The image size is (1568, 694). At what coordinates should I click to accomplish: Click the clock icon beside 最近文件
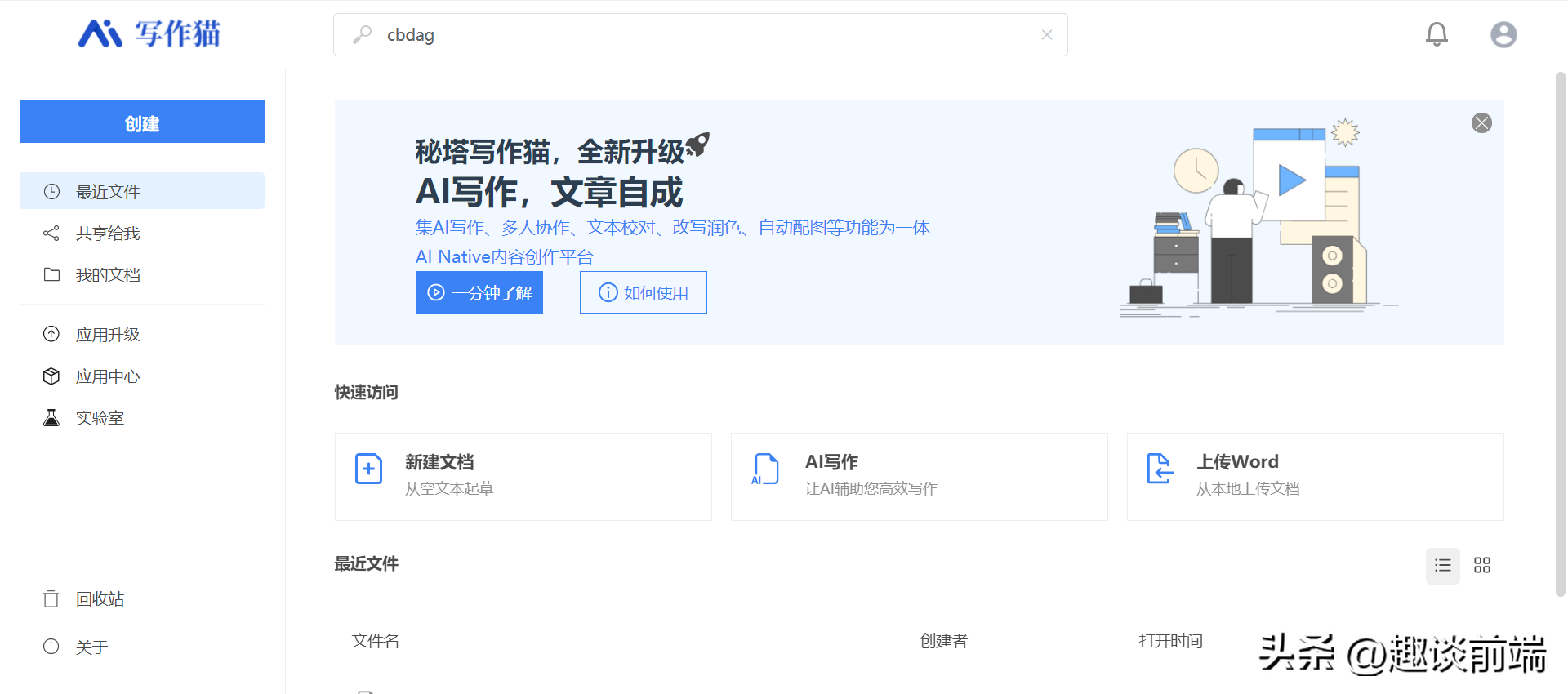pos(51,191)
